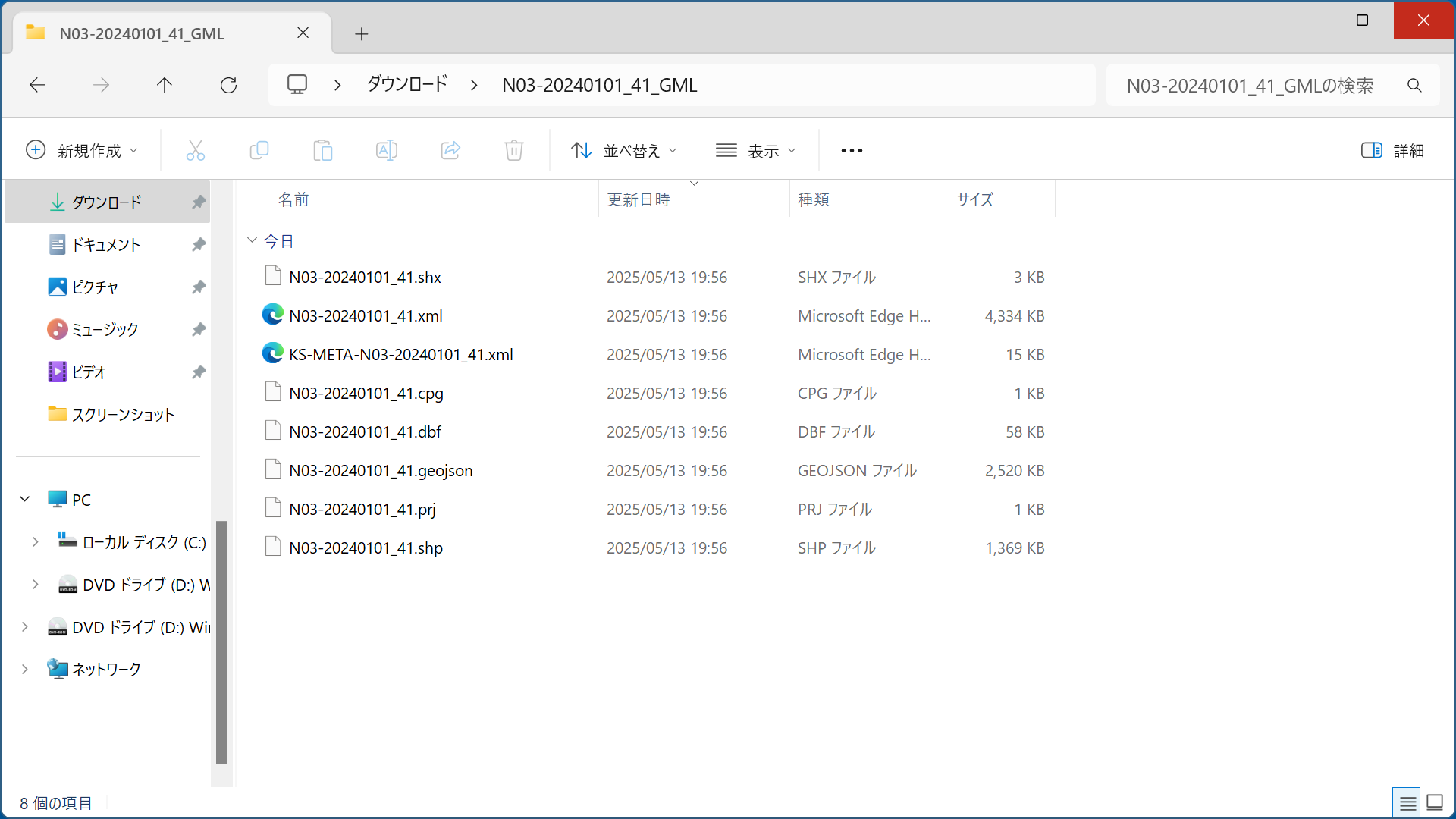Image resolution: width=1456 pixels, height=819 pixels.
Task: Go up one folder level with the up arrow
Action: [x=165, y=85]
